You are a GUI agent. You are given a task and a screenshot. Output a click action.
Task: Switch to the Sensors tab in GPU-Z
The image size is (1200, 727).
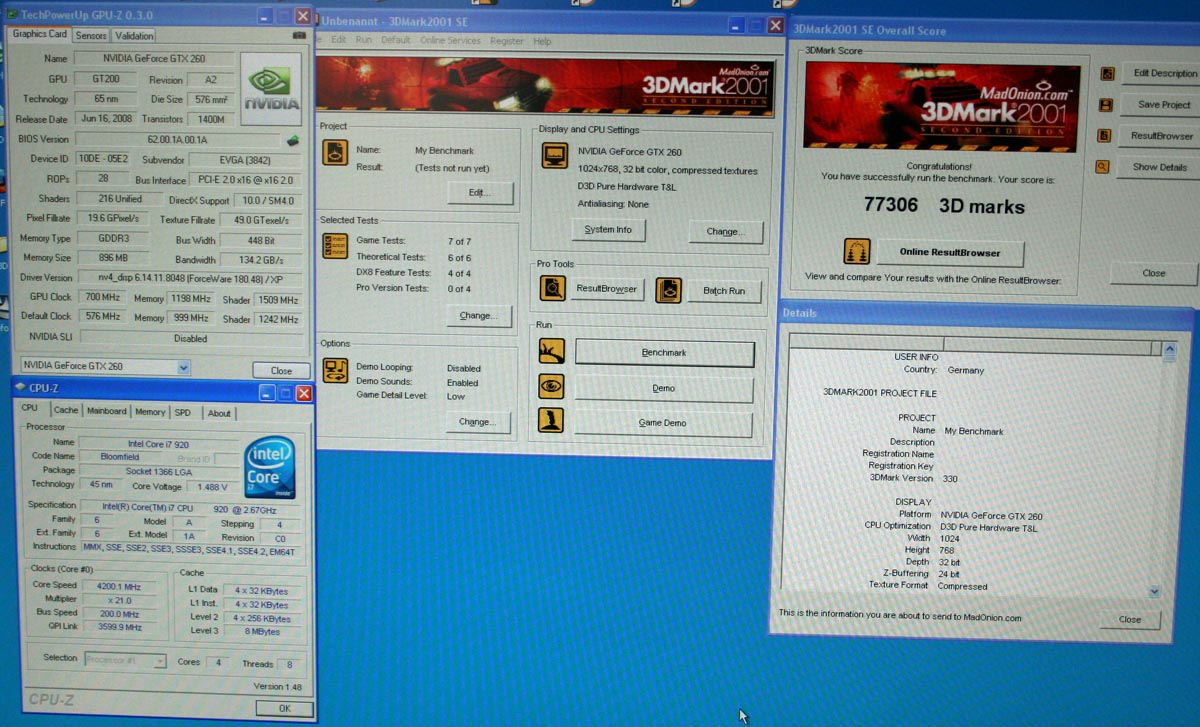click(x=91, y=36)
